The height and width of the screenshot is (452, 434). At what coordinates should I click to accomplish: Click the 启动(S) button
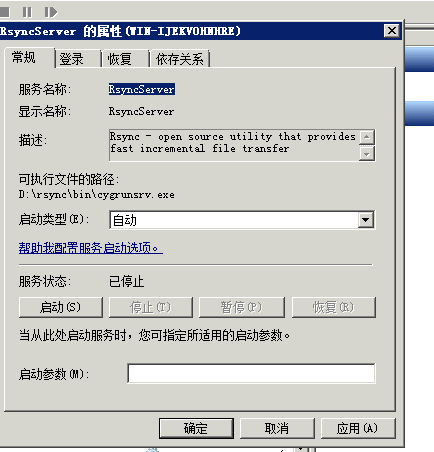[61, 307]
